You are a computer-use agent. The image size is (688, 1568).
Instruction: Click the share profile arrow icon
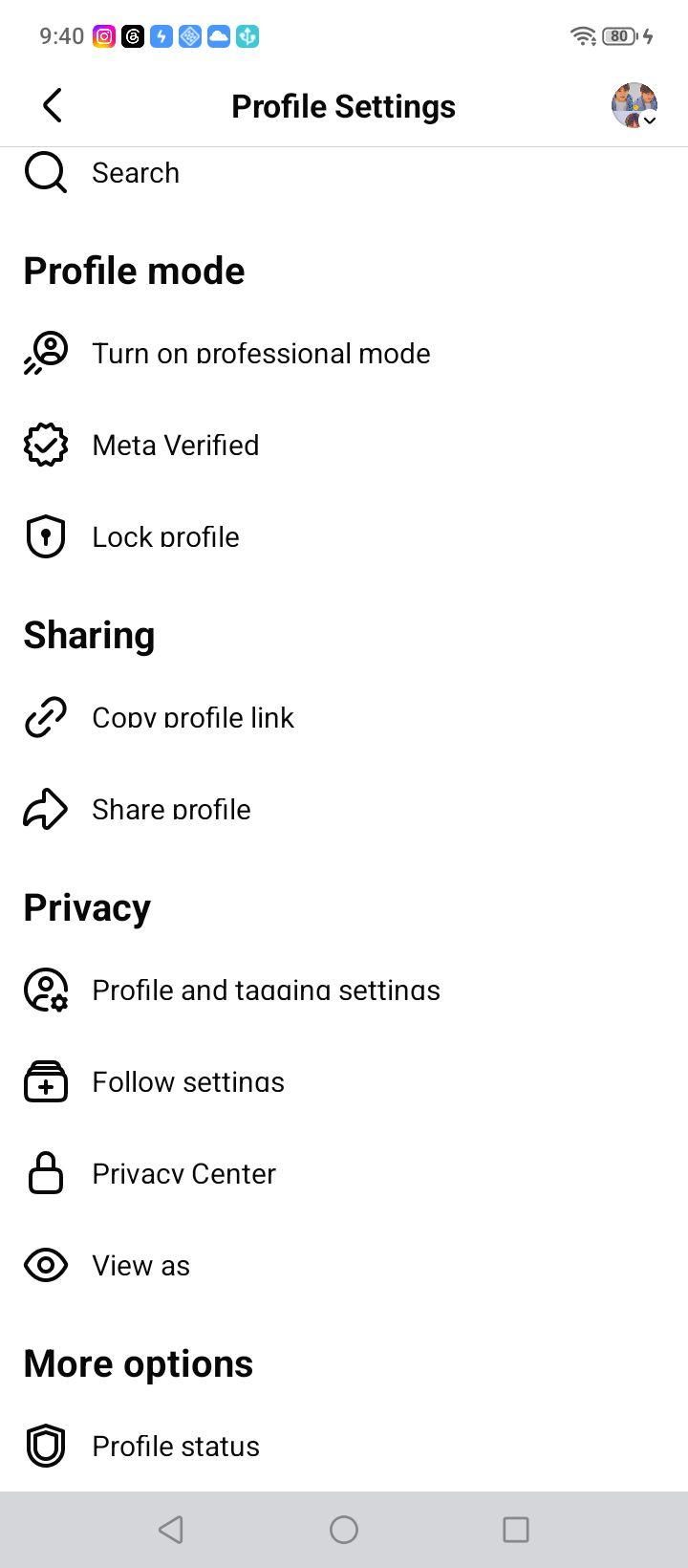point(45,809)
